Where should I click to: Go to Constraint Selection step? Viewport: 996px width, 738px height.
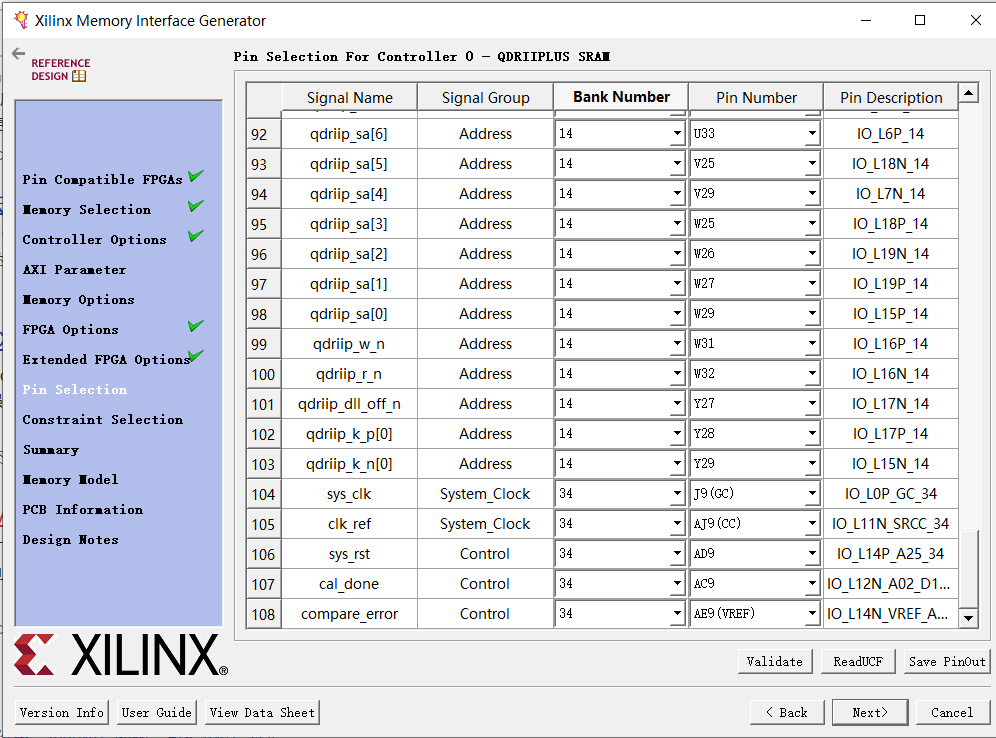coord(103,419)
